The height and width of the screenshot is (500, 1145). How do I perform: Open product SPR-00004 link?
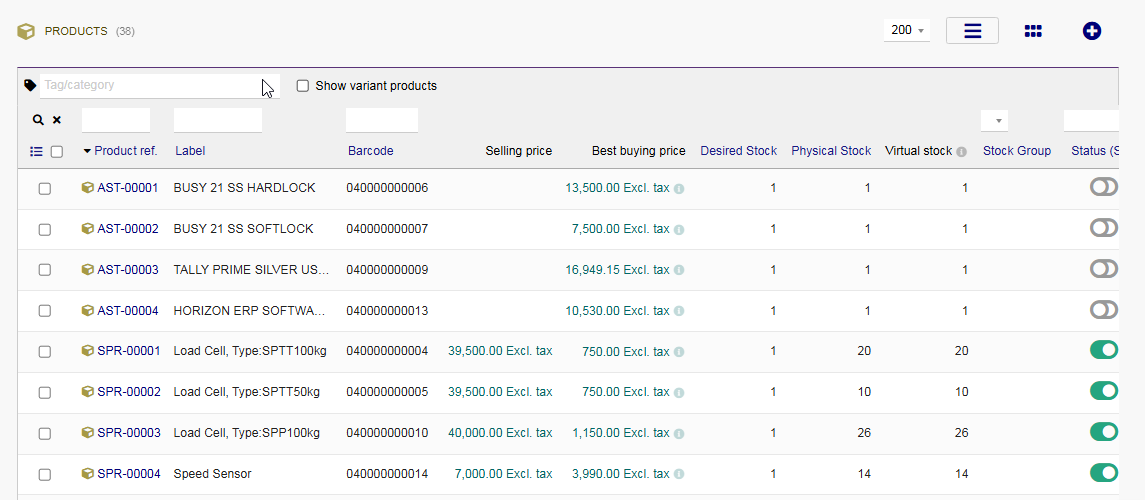(128, 474)
